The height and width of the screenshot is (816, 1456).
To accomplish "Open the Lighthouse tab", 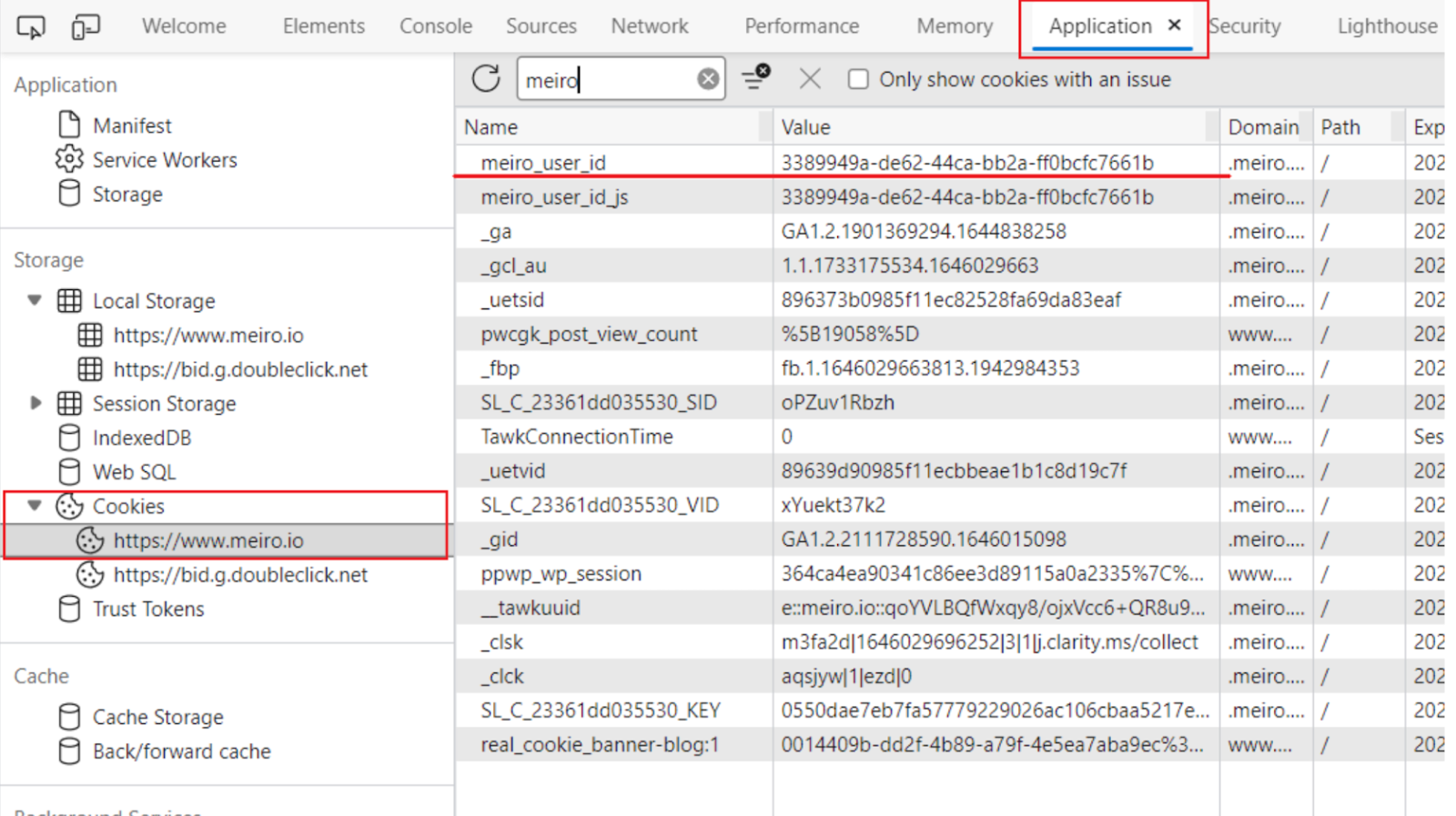I will pyautogui.click(x=1387, y=26).
